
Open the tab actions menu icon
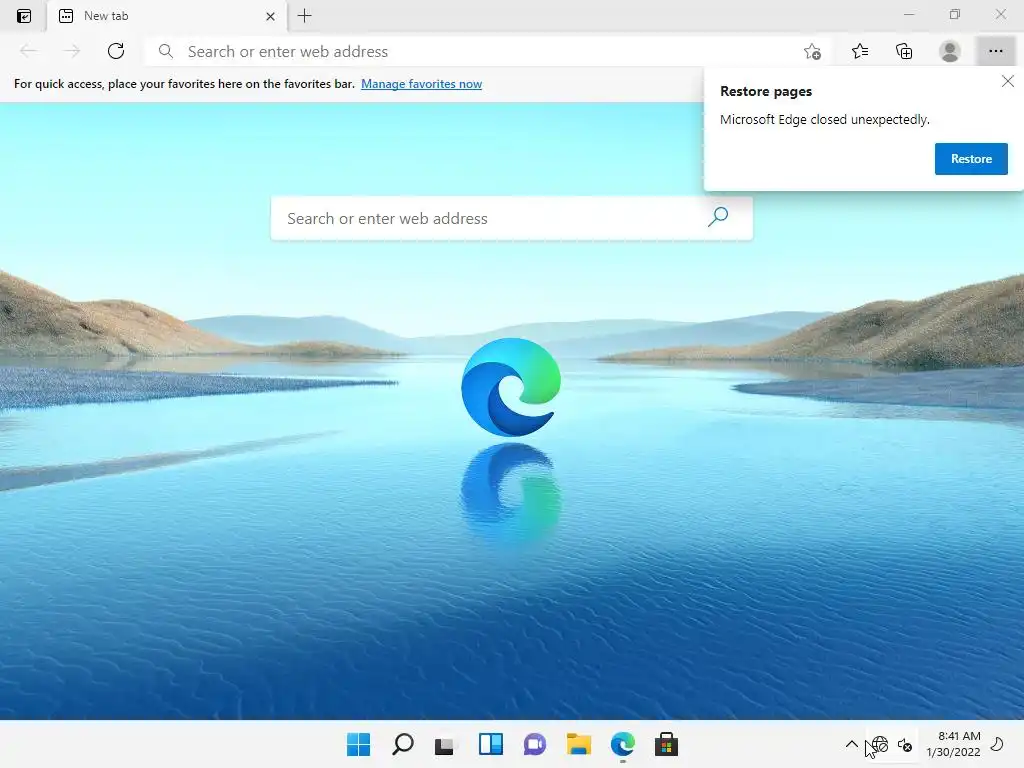click(x=24, y=16)
